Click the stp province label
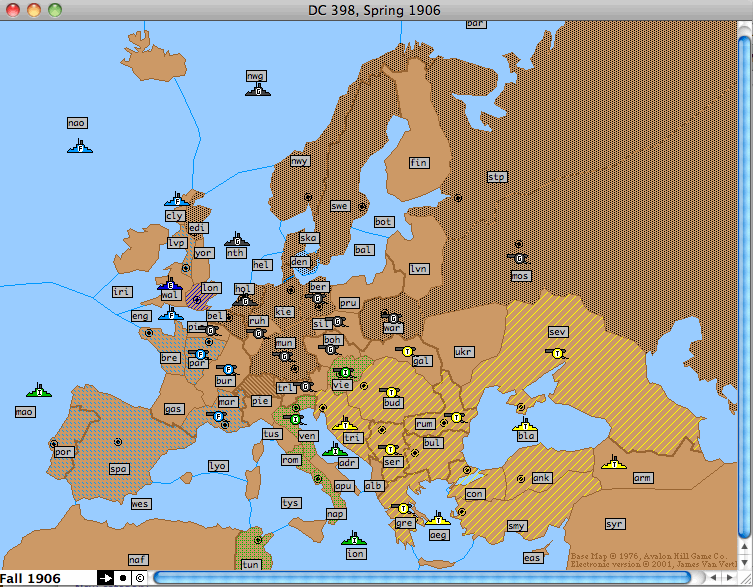Screen dimensions: 753x587 497,177
